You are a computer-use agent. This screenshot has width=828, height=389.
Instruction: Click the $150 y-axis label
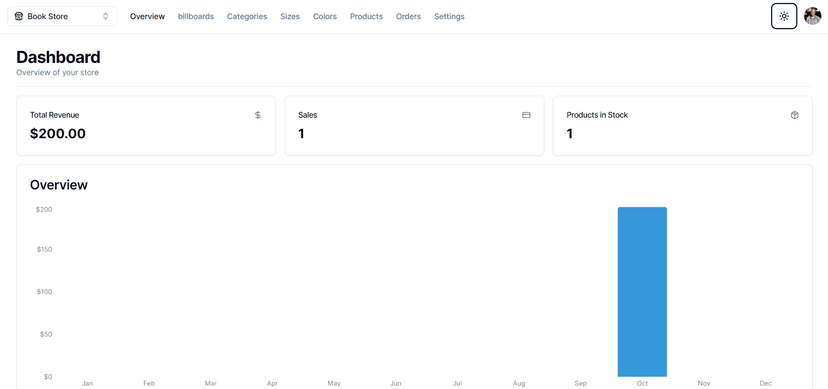[x=44, y=249]
